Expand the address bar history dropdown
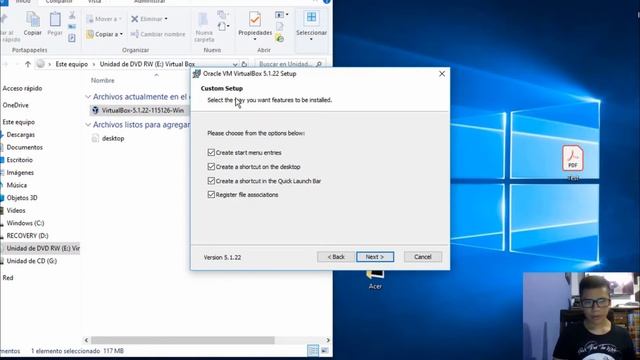 tap(235, 64)
